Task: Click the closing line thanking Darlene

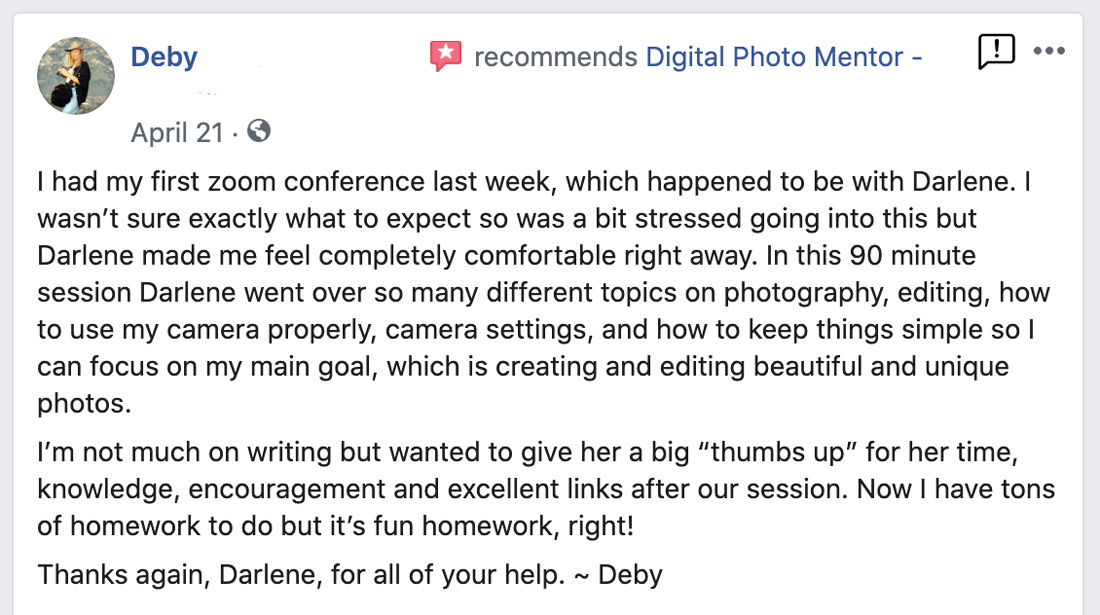Action: click(348, 574)
